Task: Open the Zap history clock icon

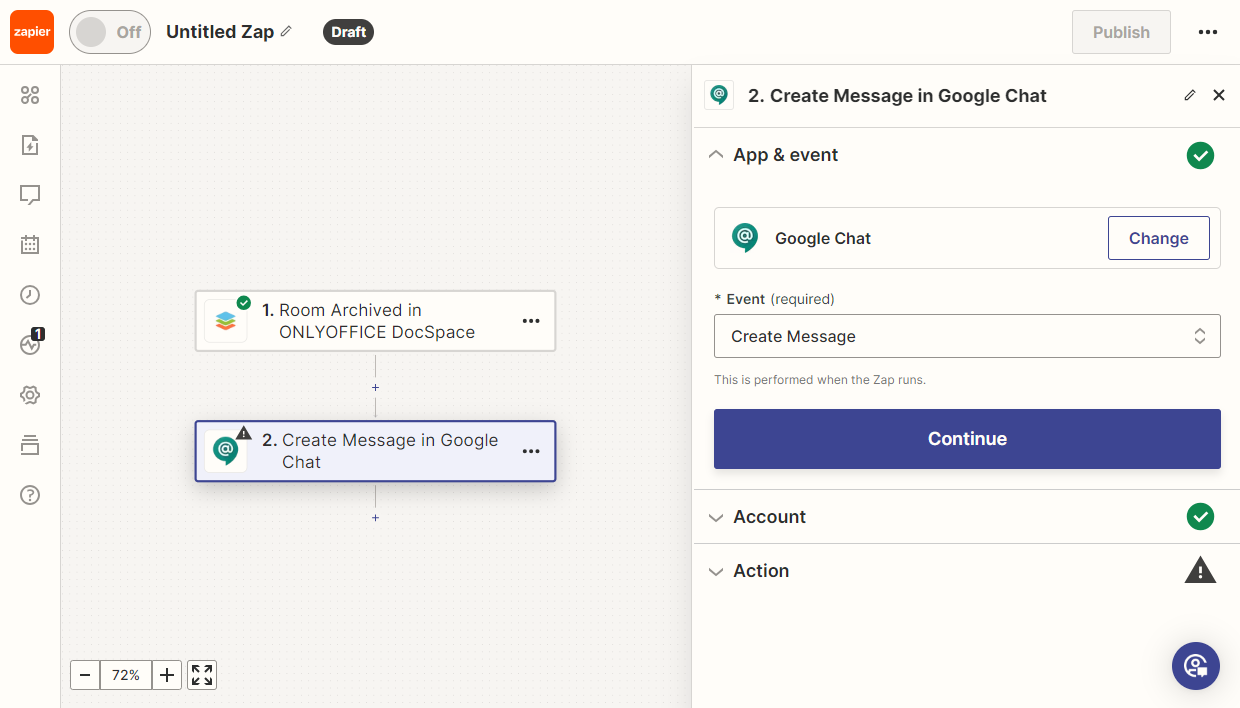Action: click(x=30, y=295)
